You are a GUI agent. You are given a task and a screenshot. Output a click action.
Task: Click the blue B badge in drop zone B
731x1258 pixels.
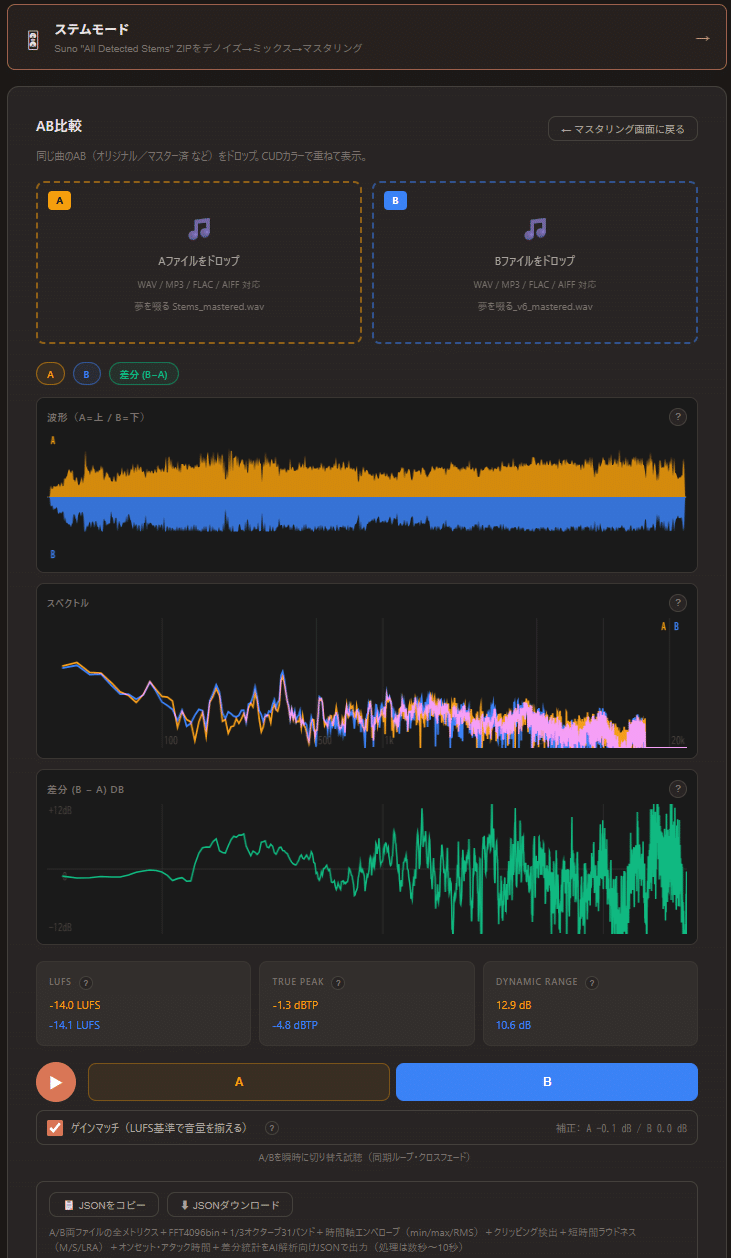[396, 201]
